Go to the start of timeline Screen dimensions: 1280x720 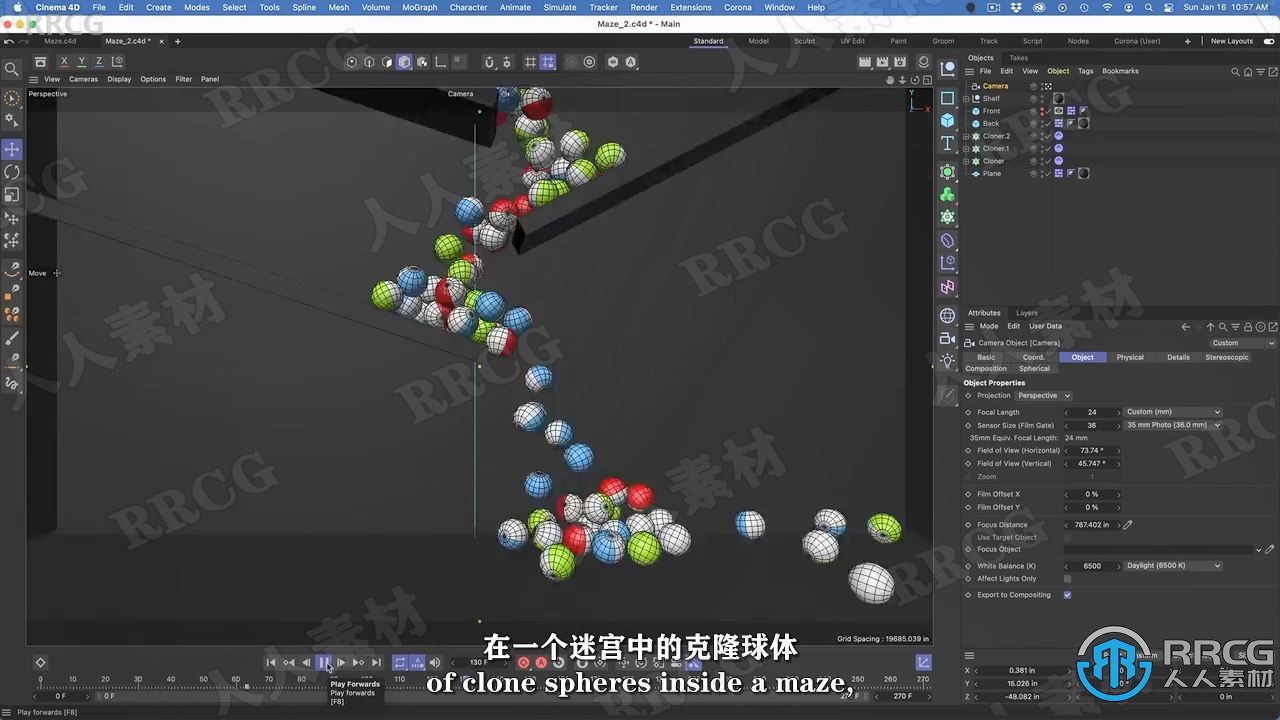point(271,662)
